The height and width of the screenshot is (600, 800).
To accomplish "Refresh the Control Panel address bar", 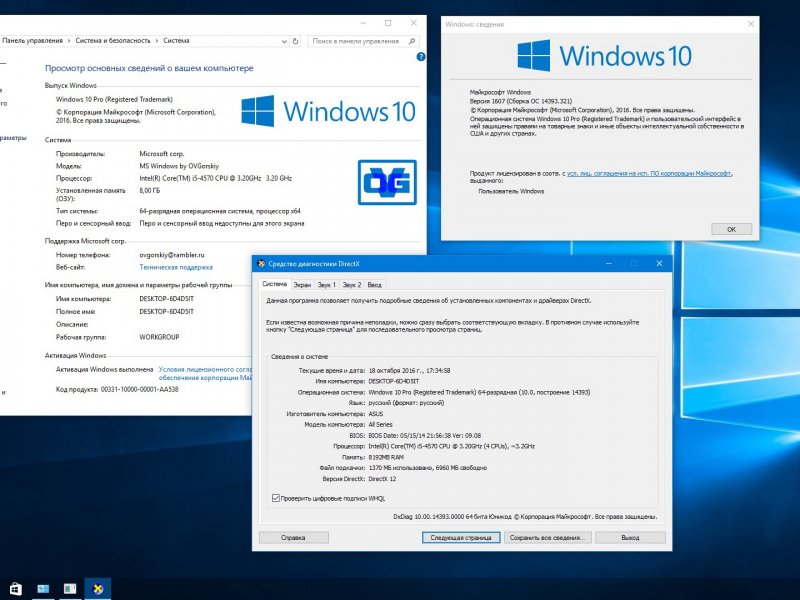I will coord(295,41).
